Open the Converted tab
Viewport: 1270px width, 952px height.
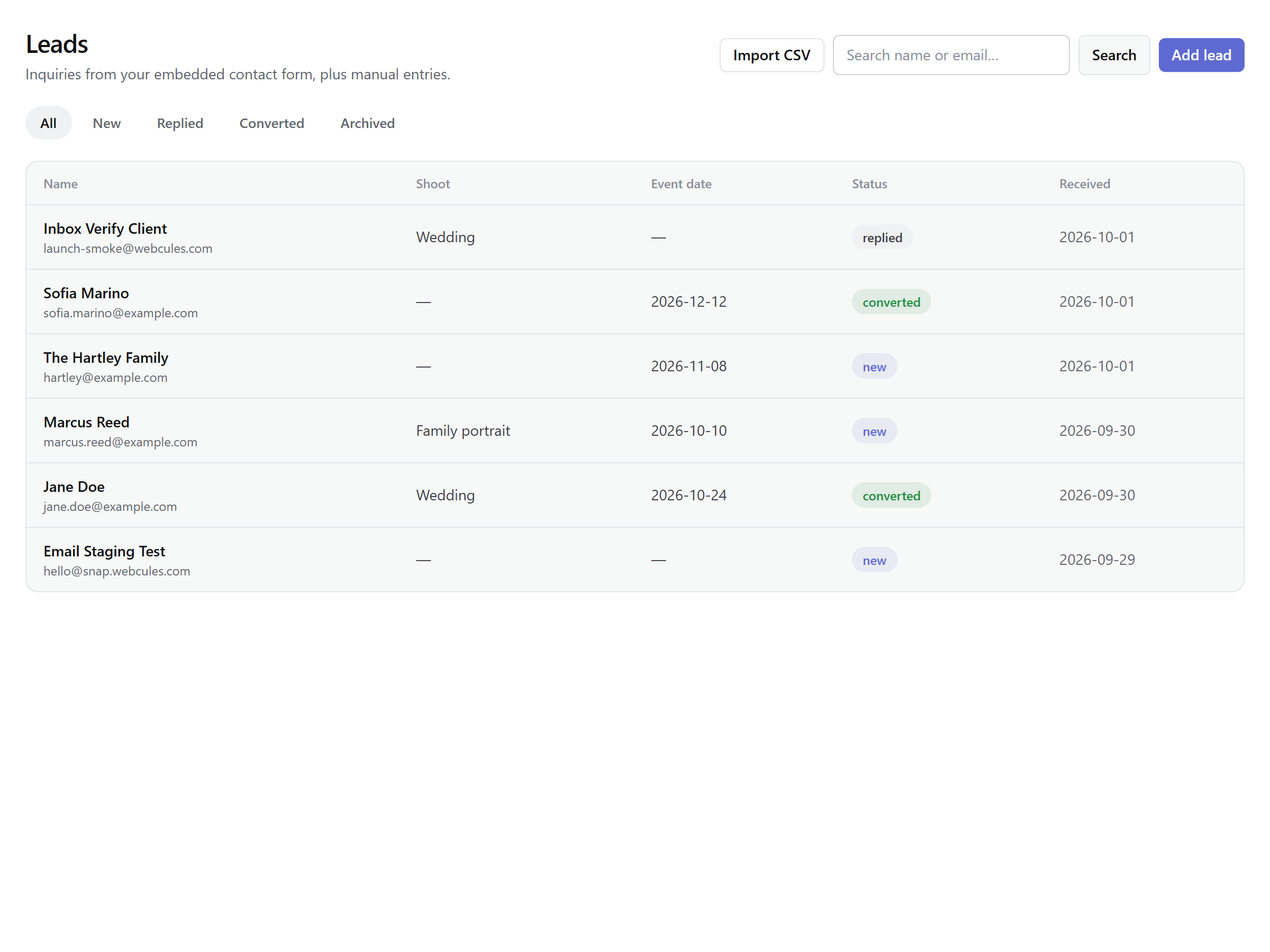tap(271, 123)
